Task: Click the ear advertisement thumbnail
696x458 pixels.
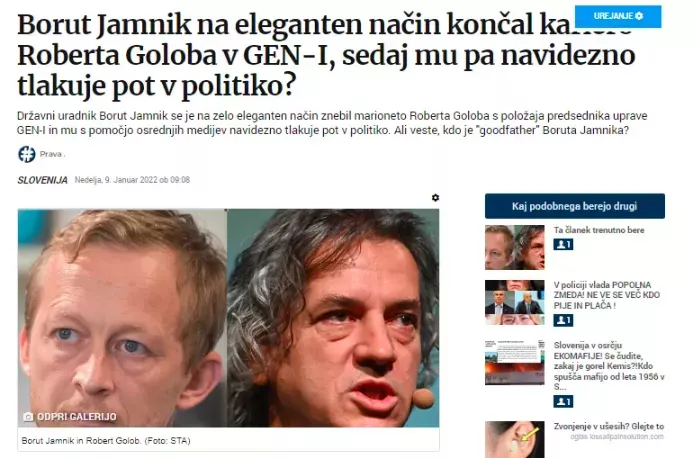Action: (x=514, y=439)
